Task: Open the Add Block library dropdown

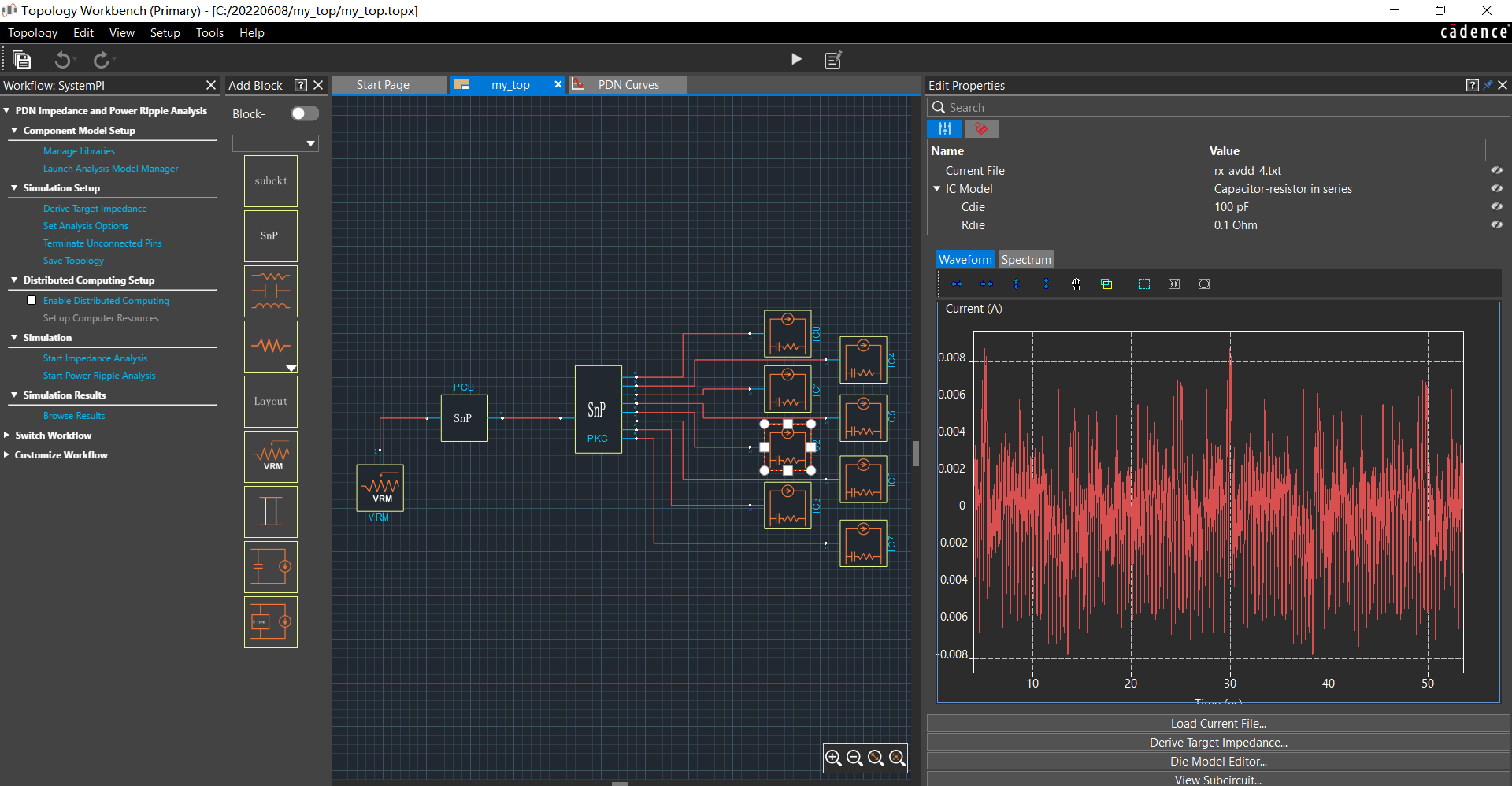Action: point(276,143)
